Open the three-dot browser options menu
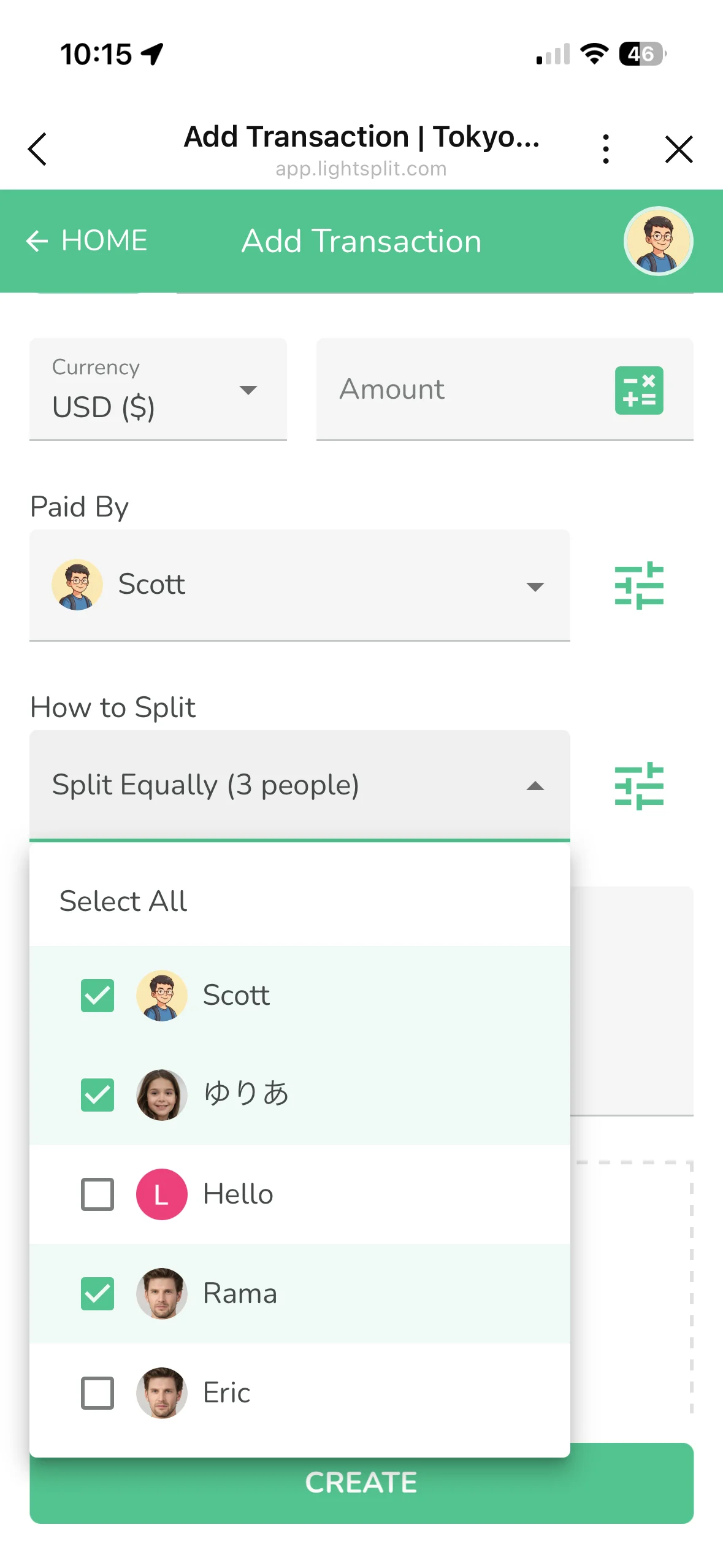 (605, 149)
